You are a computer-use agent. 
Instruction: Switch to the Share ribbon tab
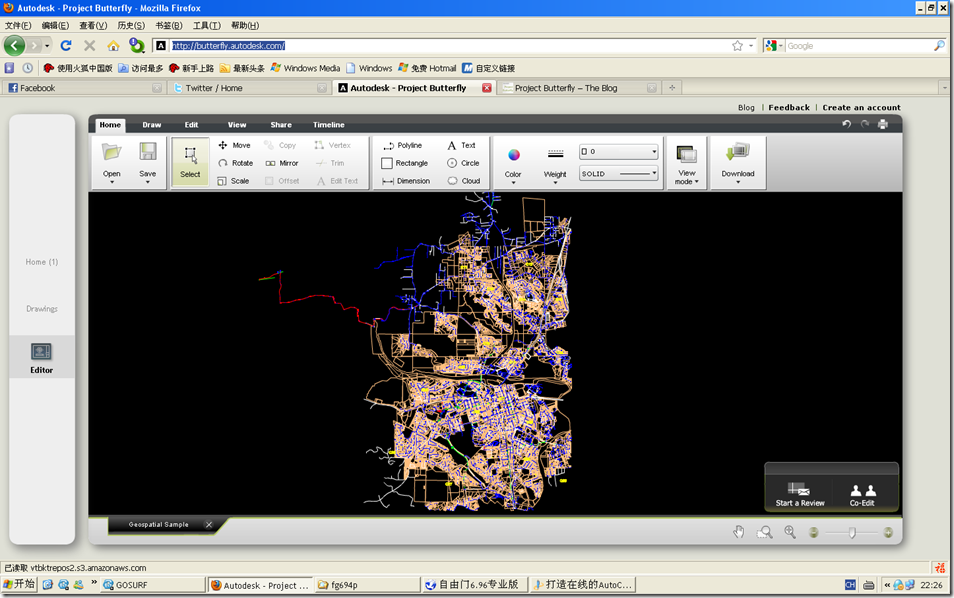[280, 125]
